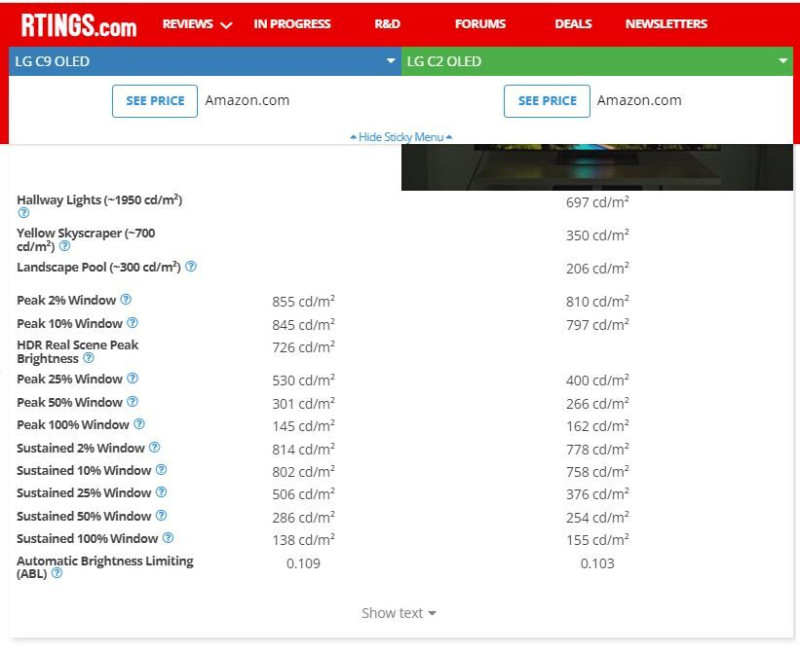
Task: Open help icon for Sustained 25% Window
Action: tap(161, 492)
